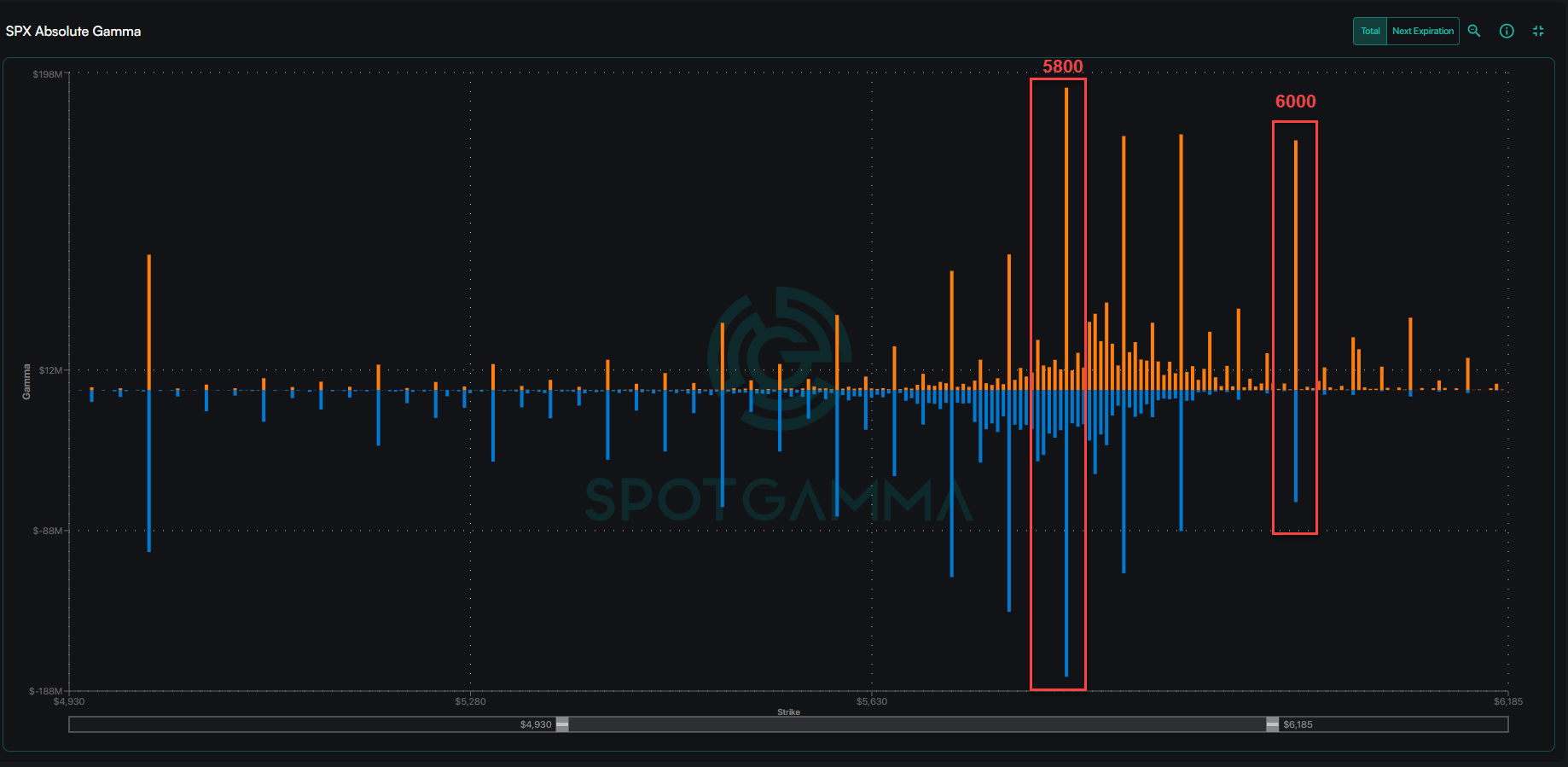Click the $12M y-axis label
Image resolution: width=1568 pixels, height=767 pixels.
pos(50,370)
